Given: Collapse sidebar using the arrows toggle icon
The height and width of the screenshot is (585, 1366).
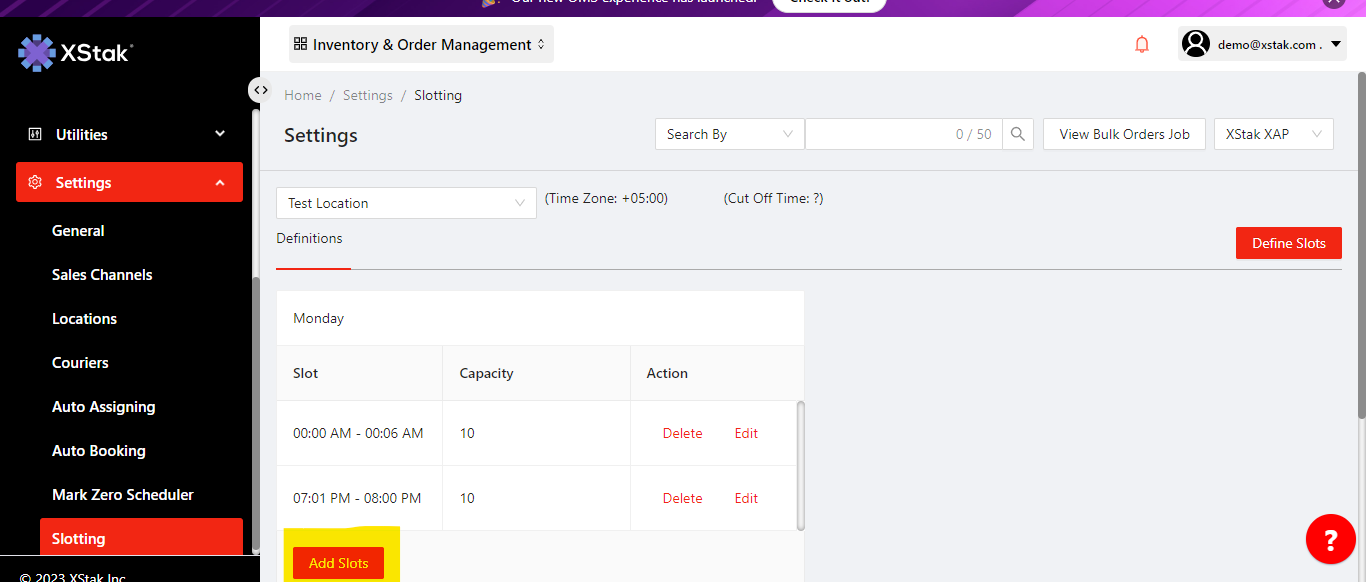Looking at the screenshot, I should (x=260, y=90).
